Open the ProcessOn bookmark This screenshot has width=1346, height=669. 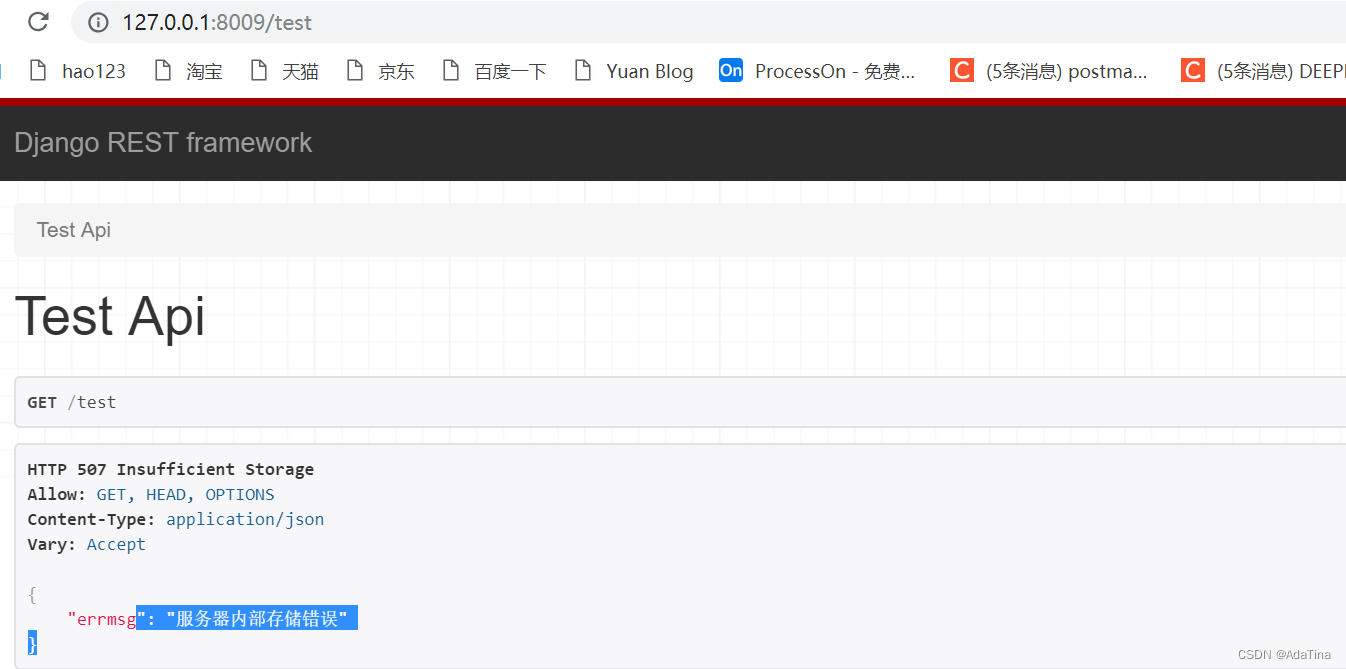(x=818, y=71)
